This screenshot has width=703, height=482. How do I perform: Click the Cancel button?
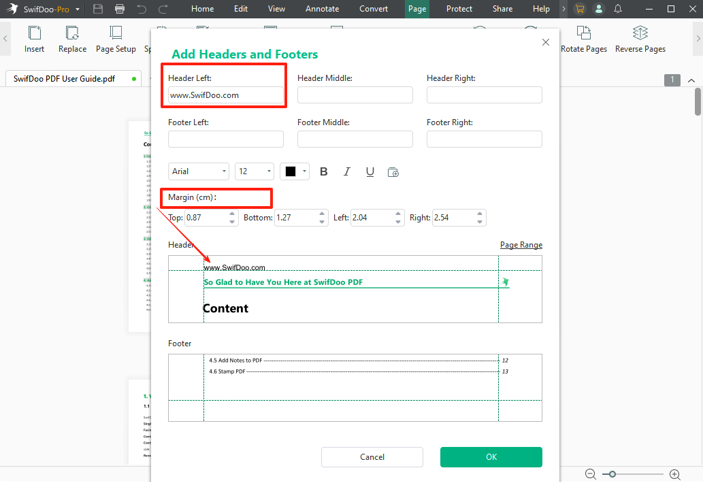(x=372, y=457)
